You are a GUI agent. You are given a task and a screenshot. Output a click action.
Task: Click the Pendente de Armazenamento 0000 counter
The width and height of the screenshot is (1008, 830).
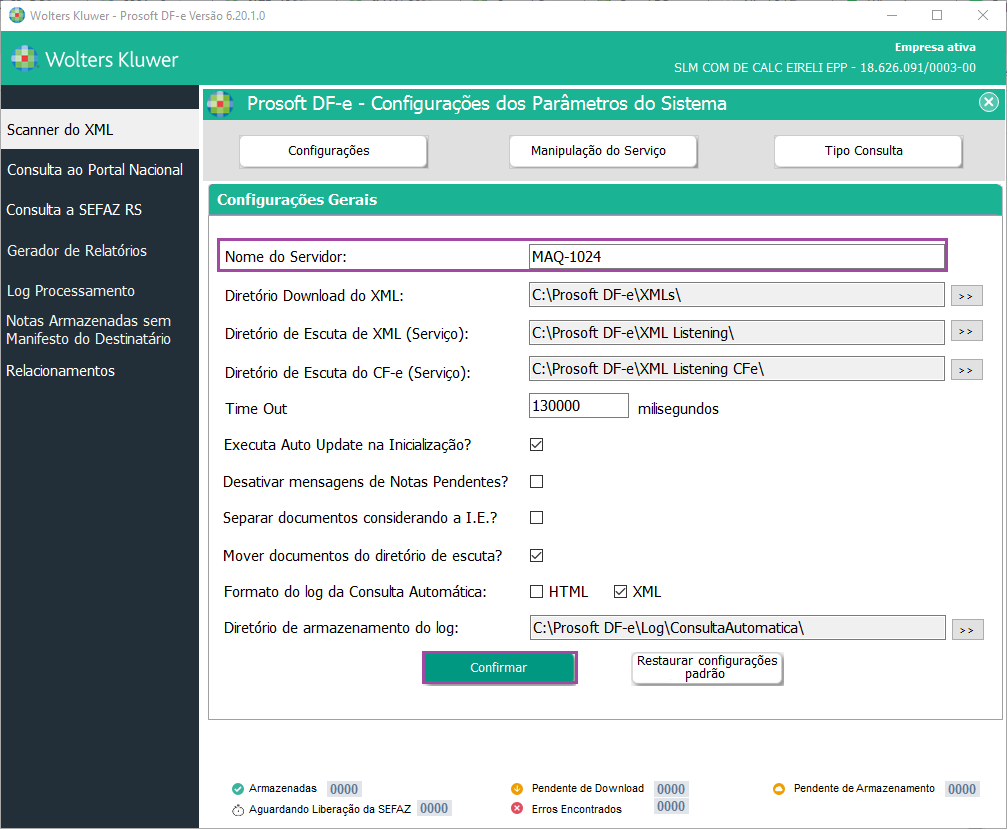[x=962, y=789]
